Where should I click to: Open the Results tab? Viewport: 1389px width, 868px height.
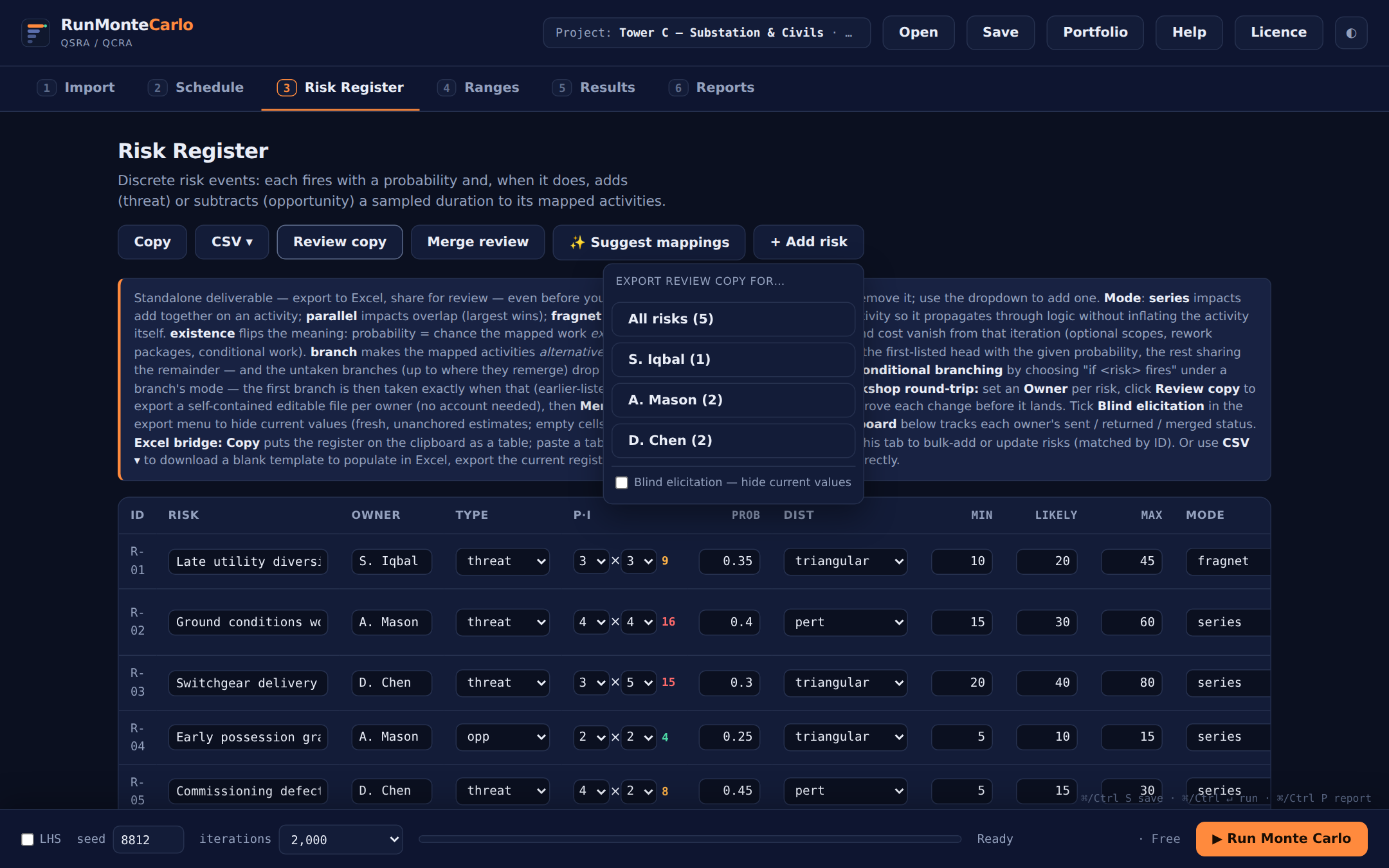click(x=594, y=88)
